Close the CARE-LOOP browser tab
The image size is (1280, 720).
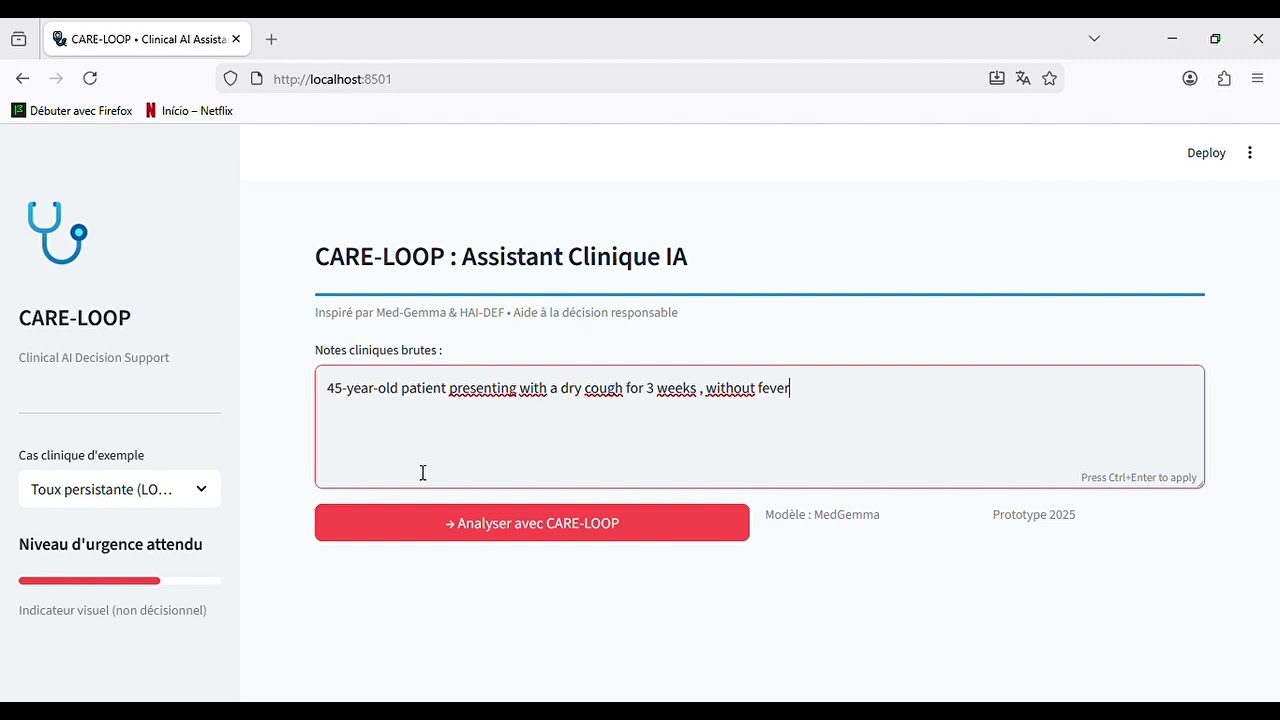pos(237,40)
